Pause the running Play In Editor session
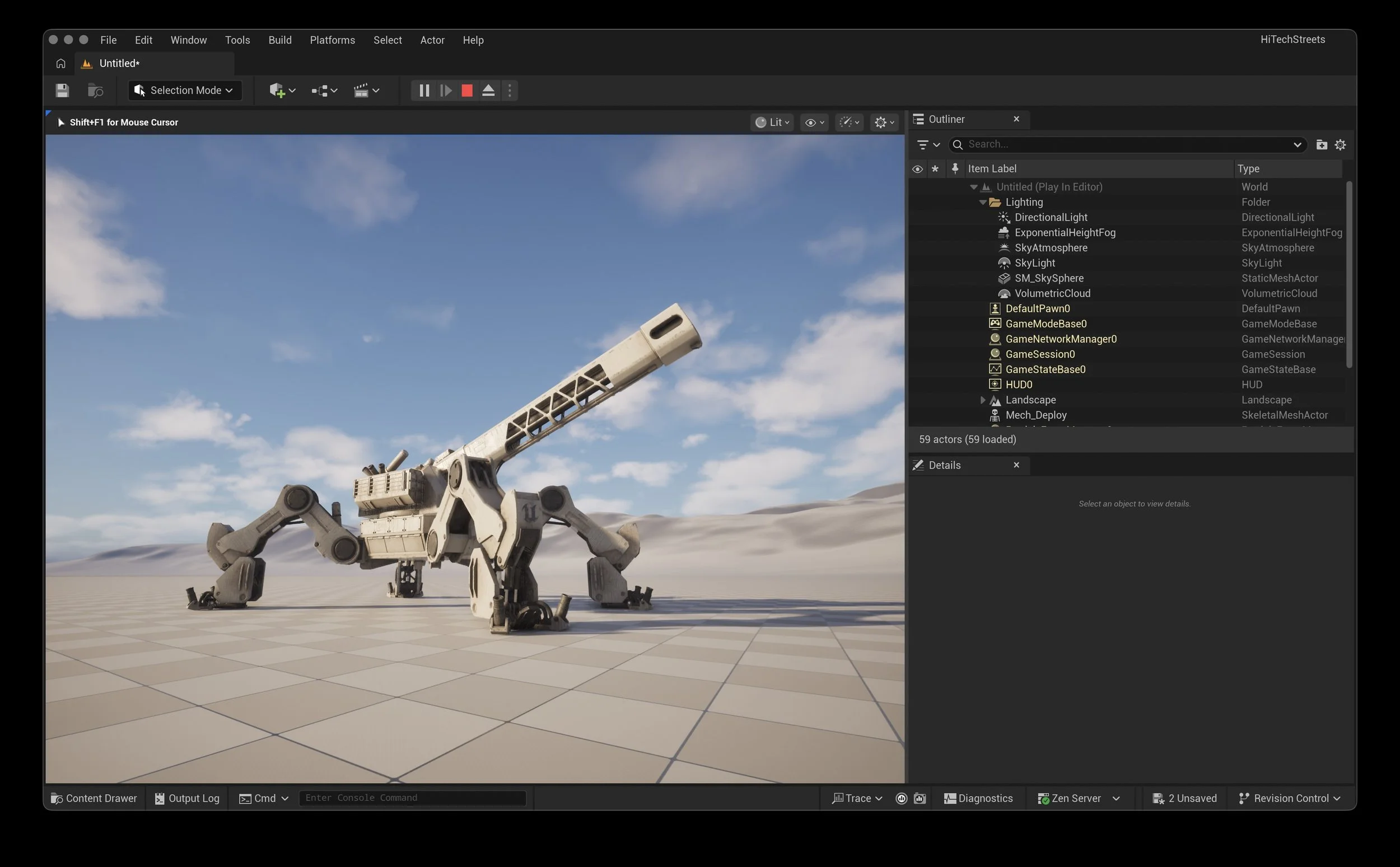Screen dimensions: 1400x867 tap(424, 90)
